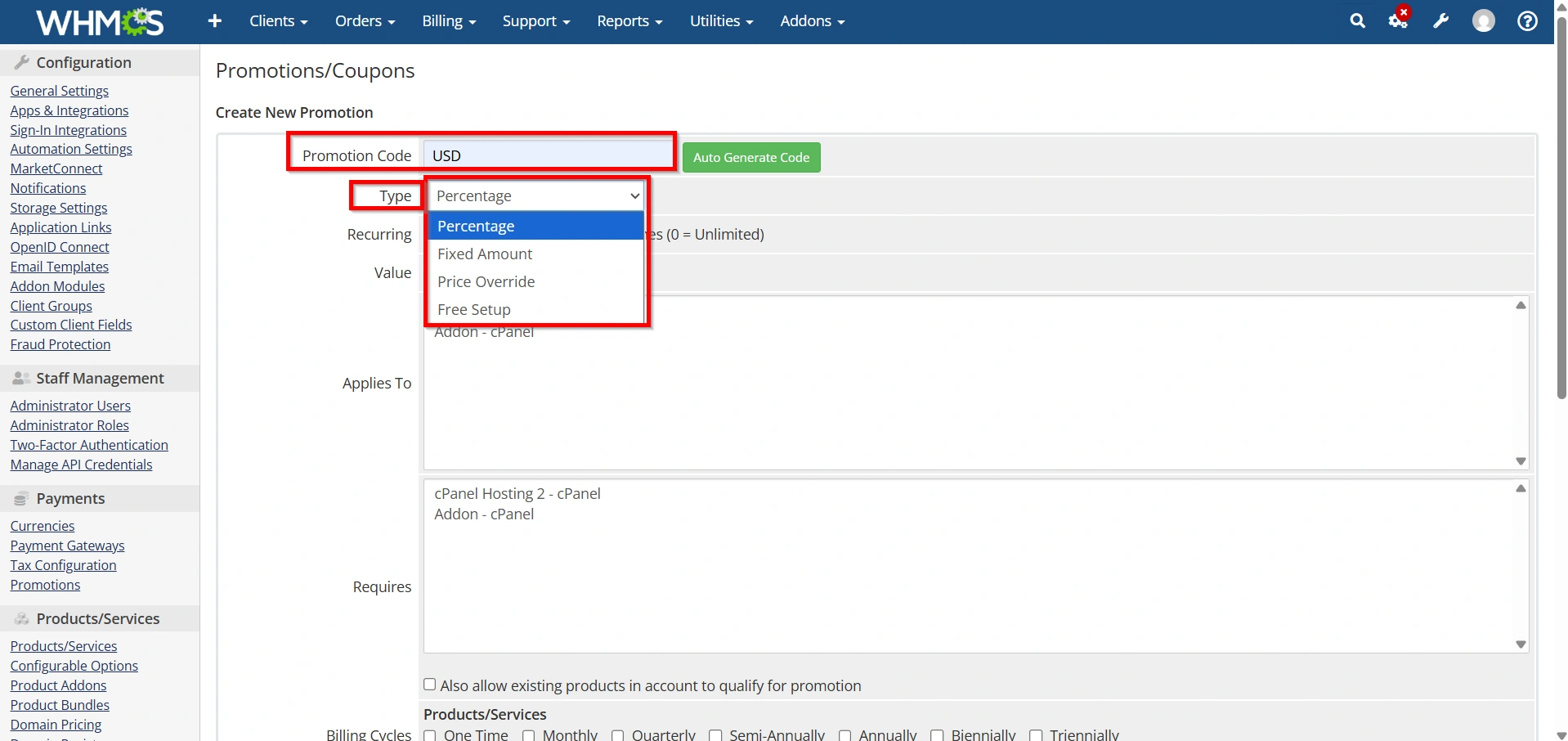Select Percentage option in list

click(x=536, y=226)
